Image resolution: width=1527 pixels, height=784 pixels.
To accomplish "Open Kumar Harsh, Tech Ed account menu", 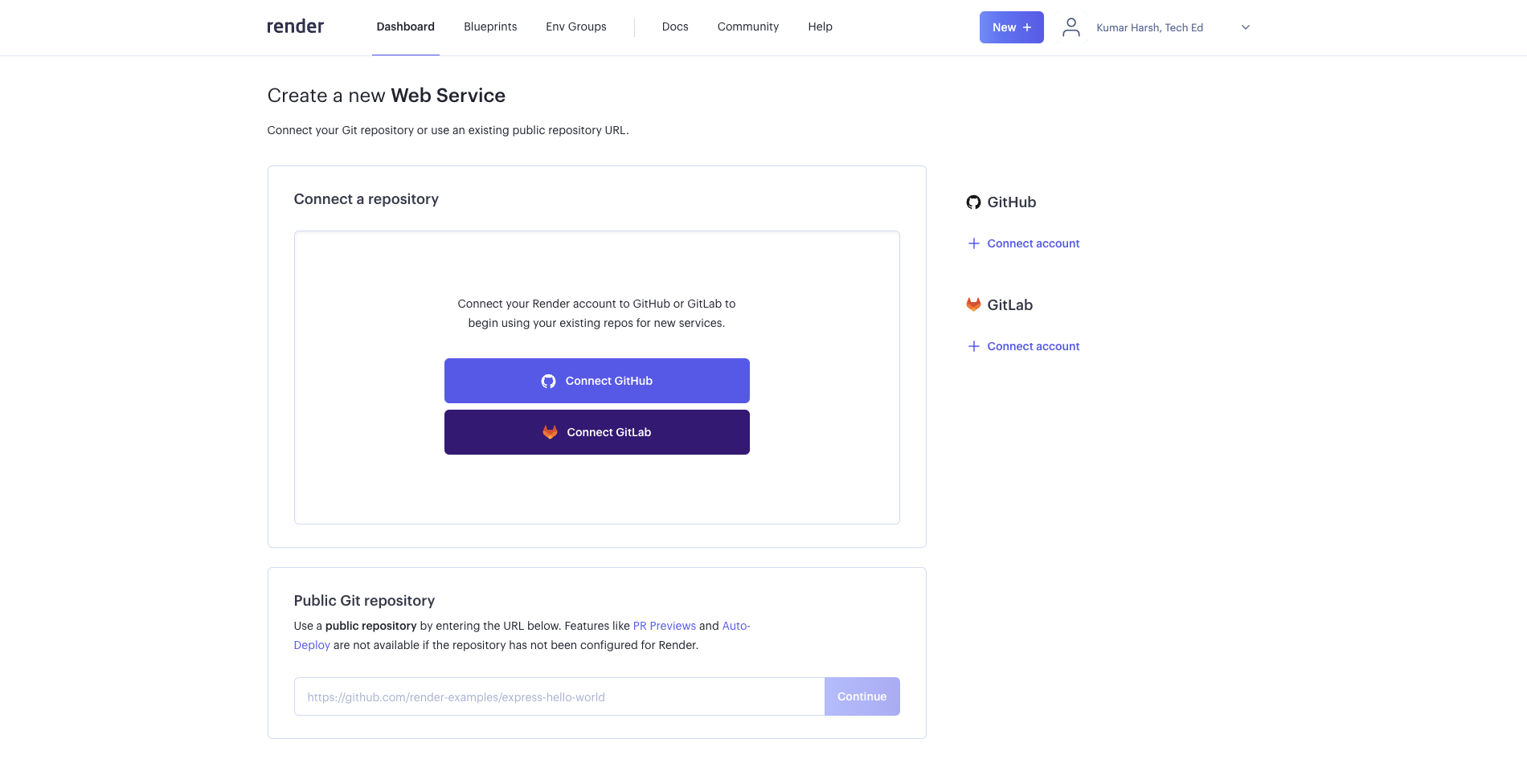I will (1149, 27).
